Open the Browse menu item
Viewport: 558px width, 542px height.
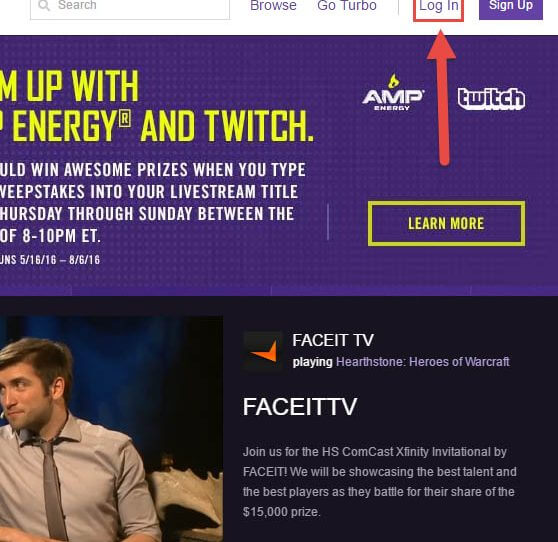click(273, 5)
